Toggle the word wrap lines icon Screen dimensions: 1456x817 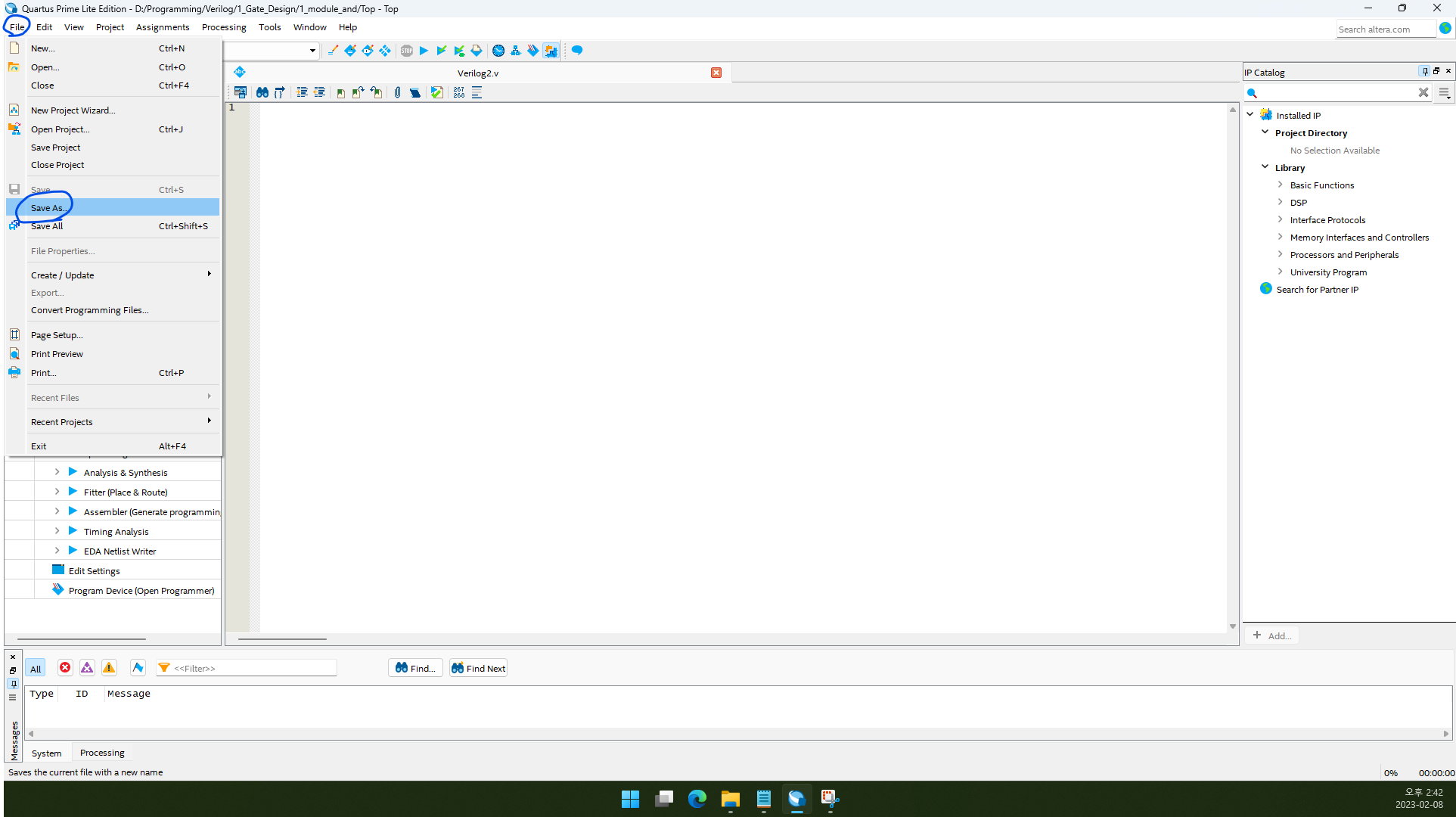point(477,92)
